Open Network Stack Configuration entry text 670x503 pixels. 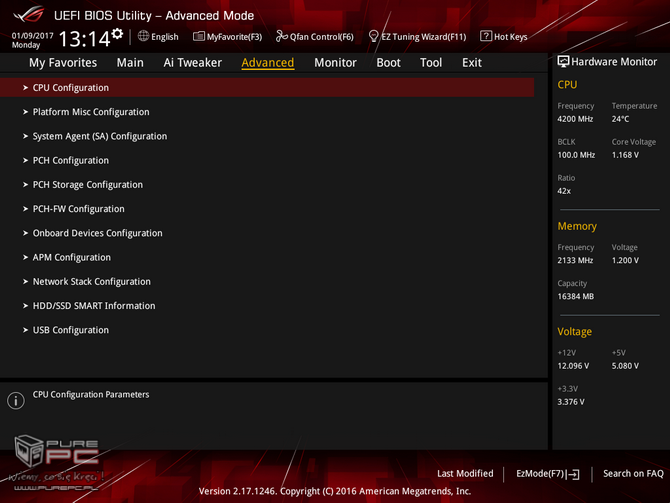click(91, 282)
